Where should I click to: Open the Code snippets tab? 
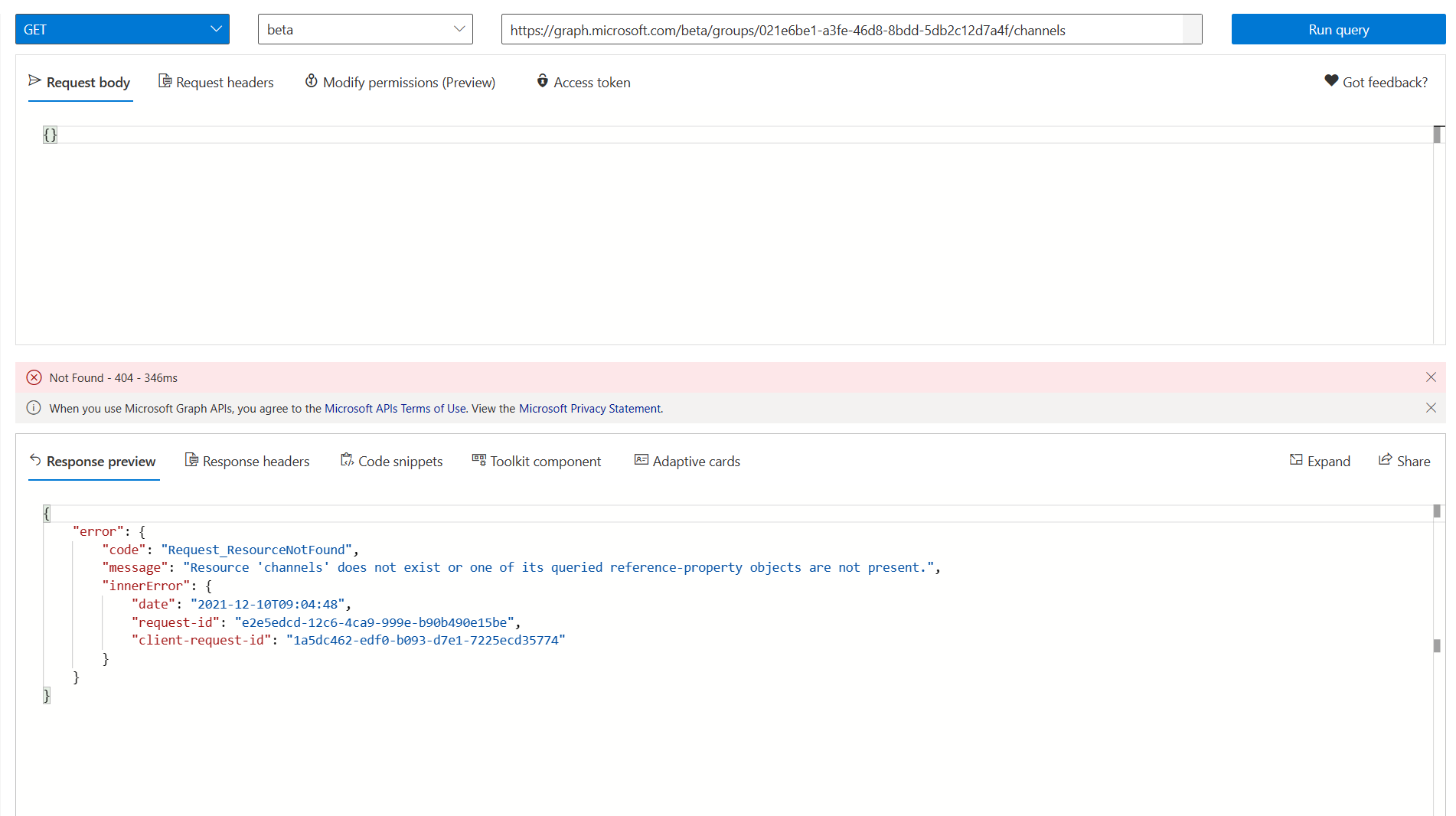point(391,461)
